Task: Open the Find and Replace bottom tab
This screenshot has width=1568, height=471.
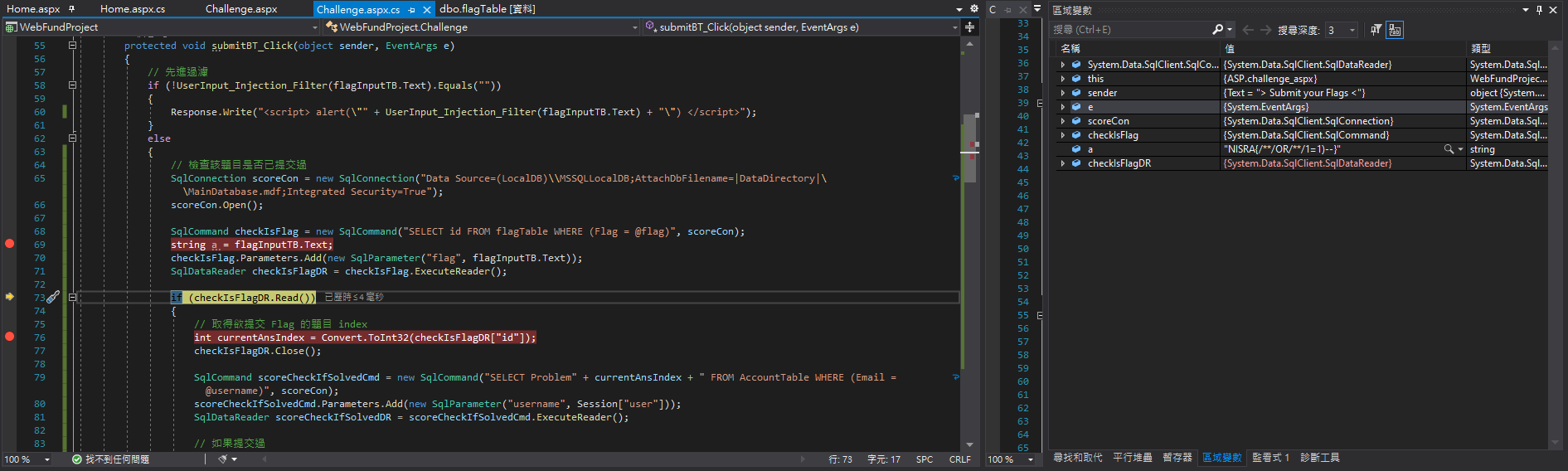Action: click(x=1077, y=458)
